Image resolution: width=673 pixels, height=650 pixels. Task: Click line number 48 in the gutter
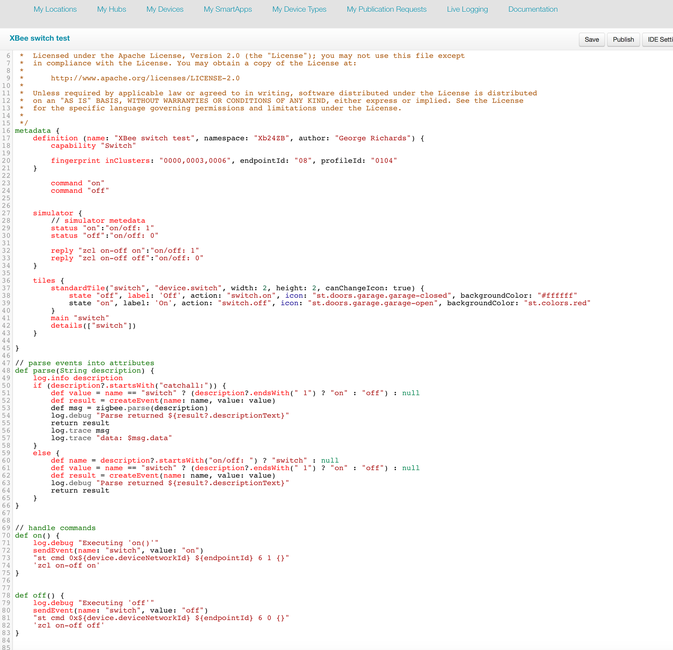pyautogui.click(x=6, y=371)
